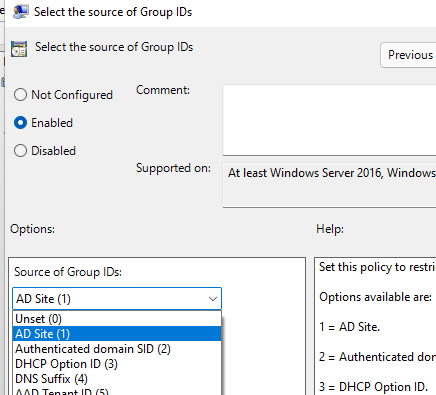Click the policy setting icon beside the heading
The height and width of the screenshot is (395, 436).
tap(19, 49)
